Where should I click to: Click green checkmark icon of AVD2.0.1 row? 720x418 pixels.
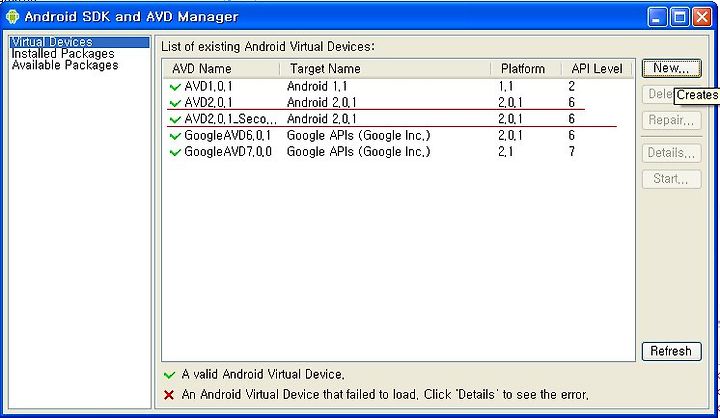point(175,103)
